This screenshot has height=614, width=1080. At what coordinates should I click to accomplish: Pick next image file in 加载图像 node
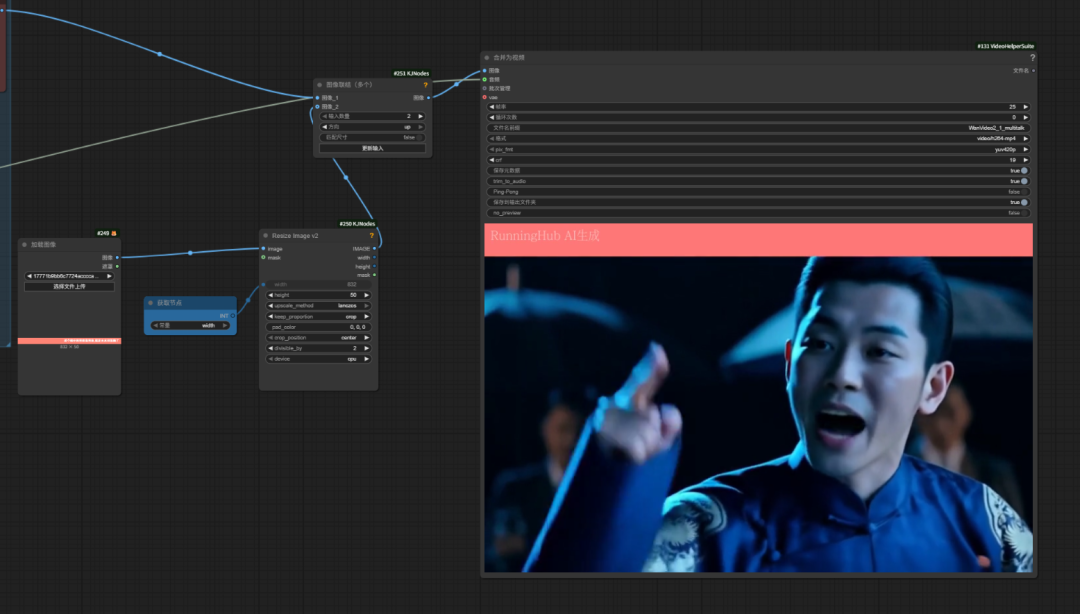pyautogui.click(x=109, y=276)
